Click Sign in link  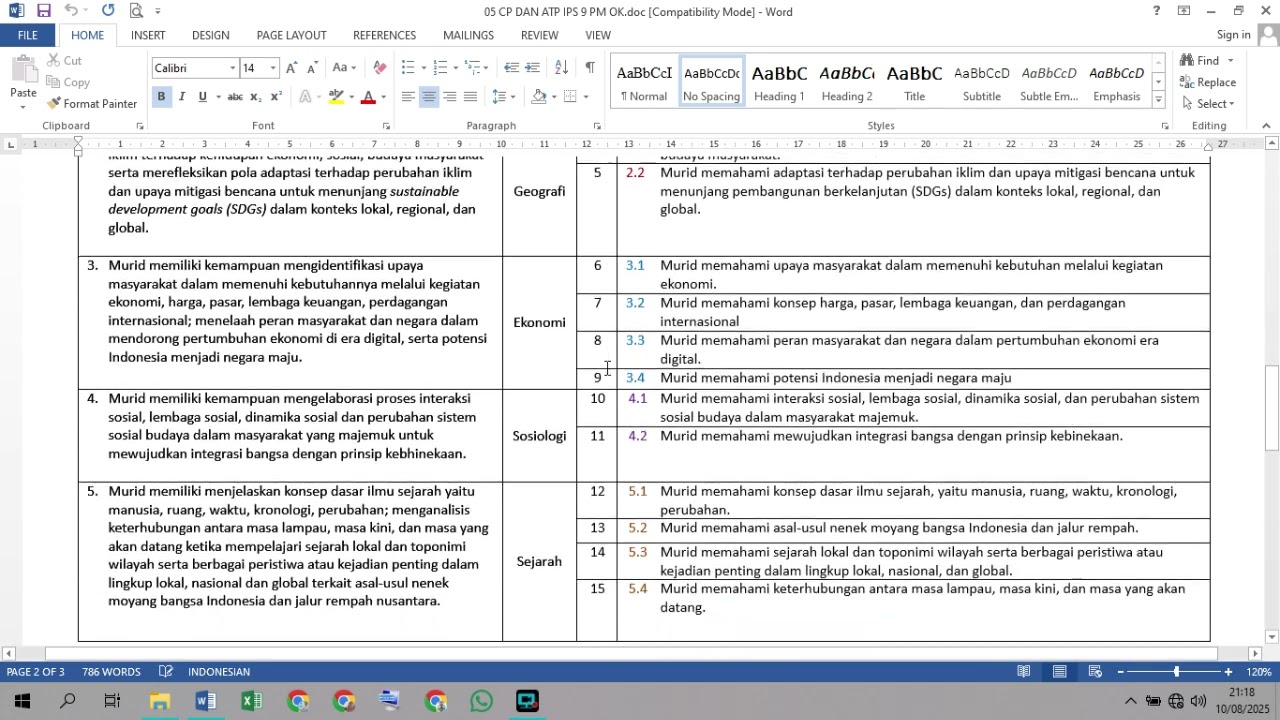tap(1233, 35)
